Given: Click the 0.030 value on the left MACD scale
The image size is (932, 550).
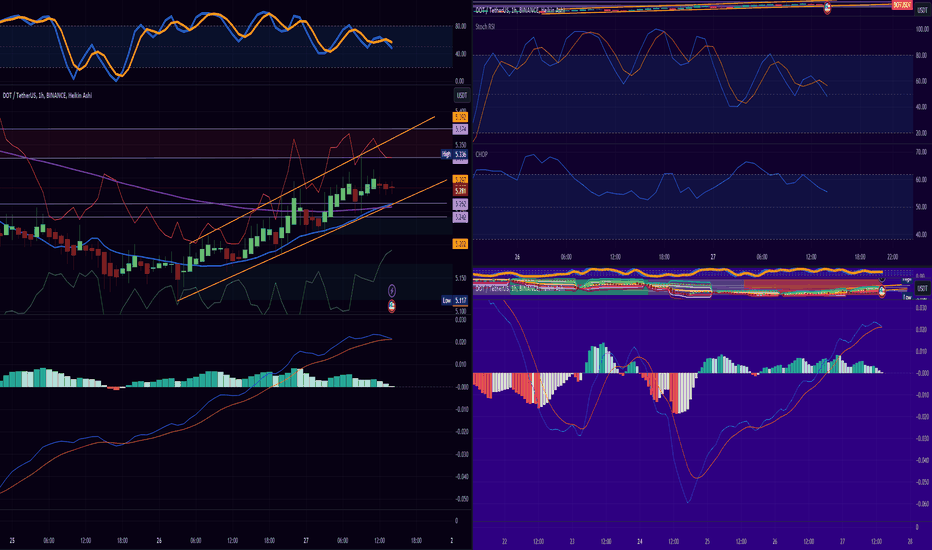Looking at the screenshot, I should click(x=461, y=320).
